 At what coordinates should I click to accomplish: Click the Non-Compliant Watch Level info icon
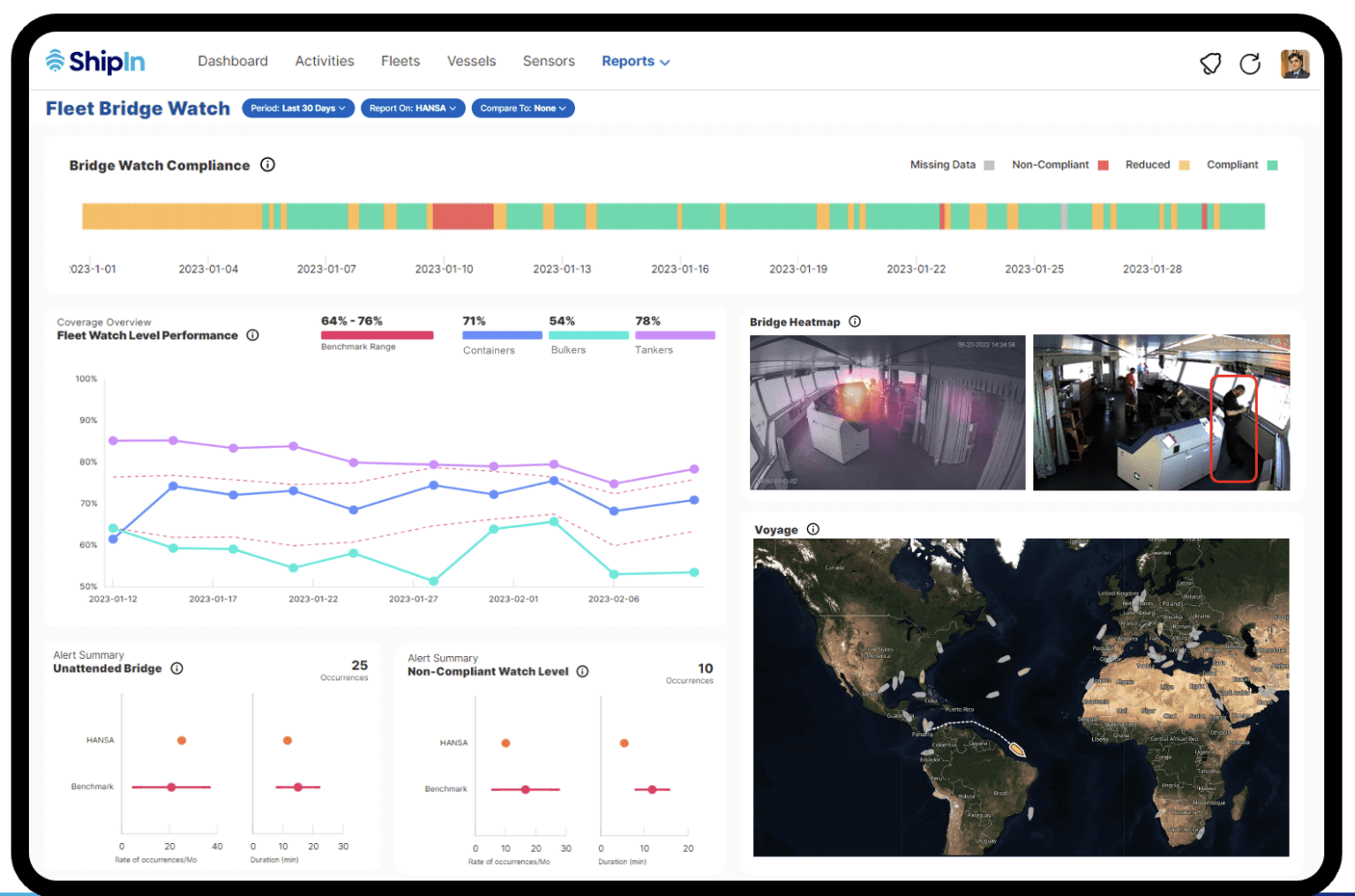pyautogui.click(x=582, y=671)
